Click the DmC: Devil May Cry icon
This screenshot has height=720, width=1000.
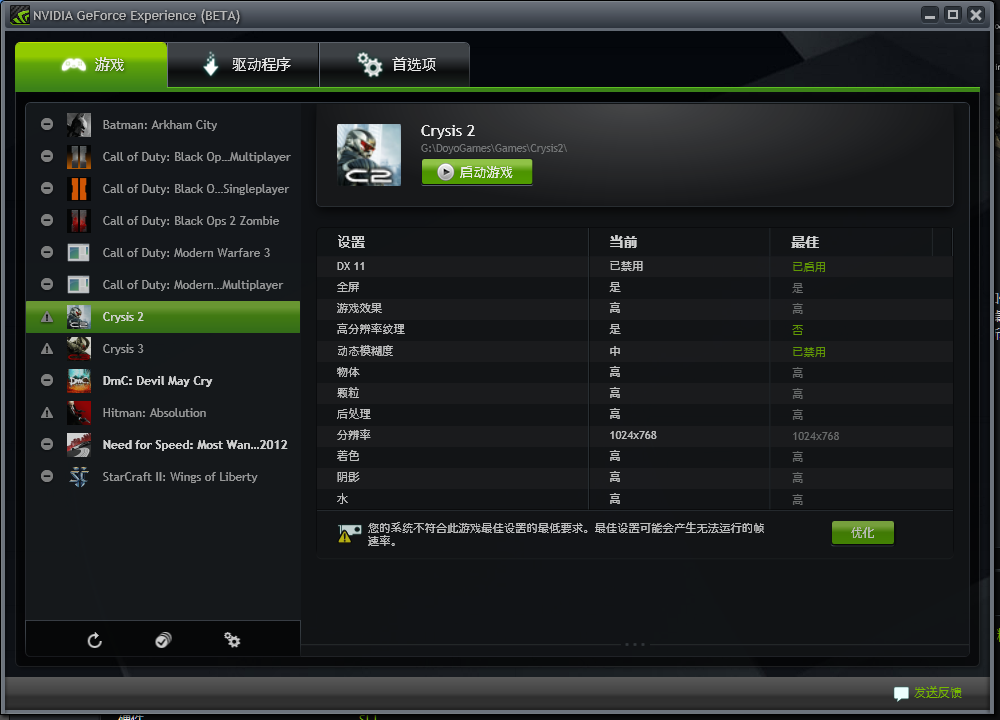[x=79, y=381]
